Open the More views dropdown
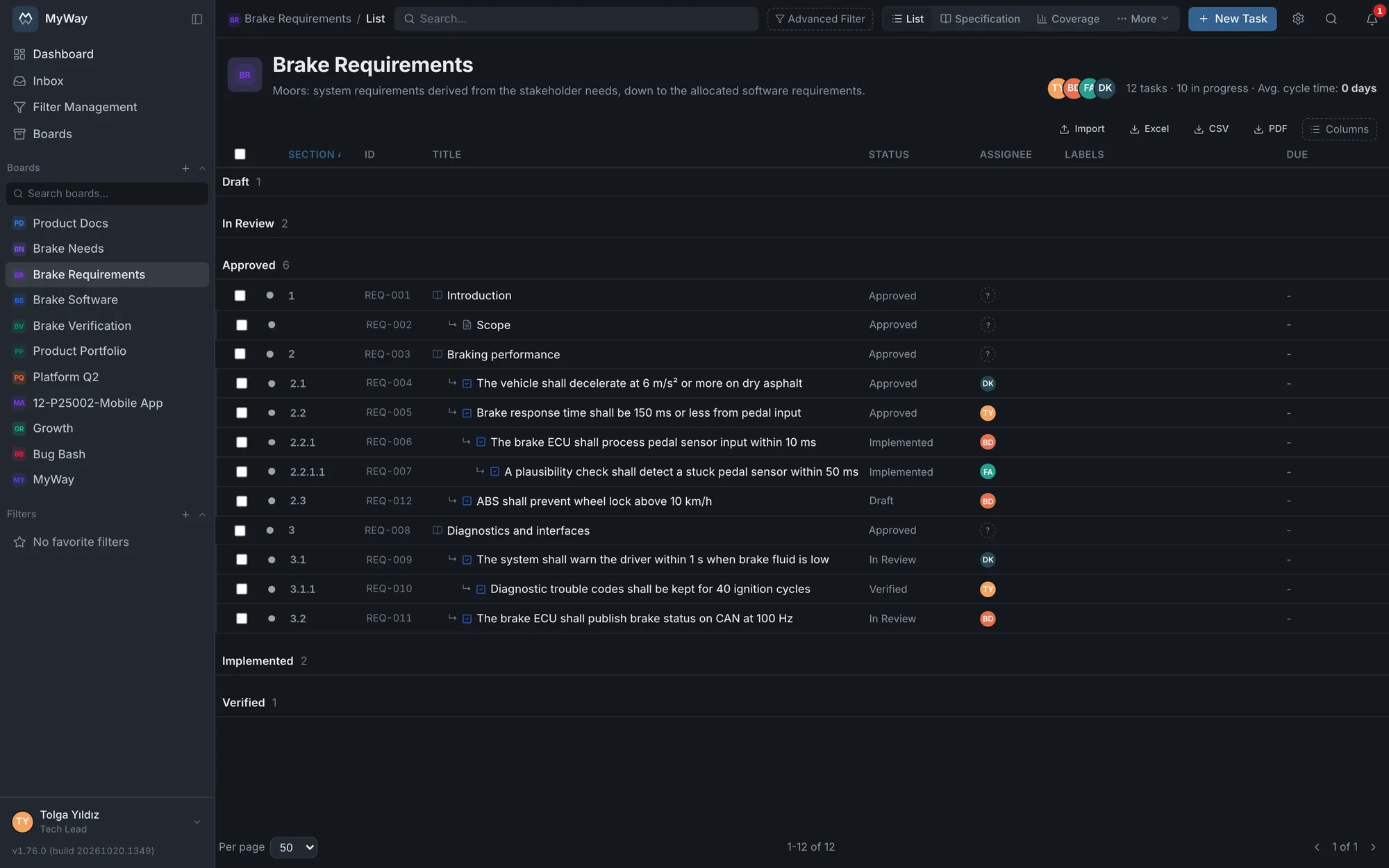The image size is (1389, 868). pyautogui.click(x=1142, y=19)
